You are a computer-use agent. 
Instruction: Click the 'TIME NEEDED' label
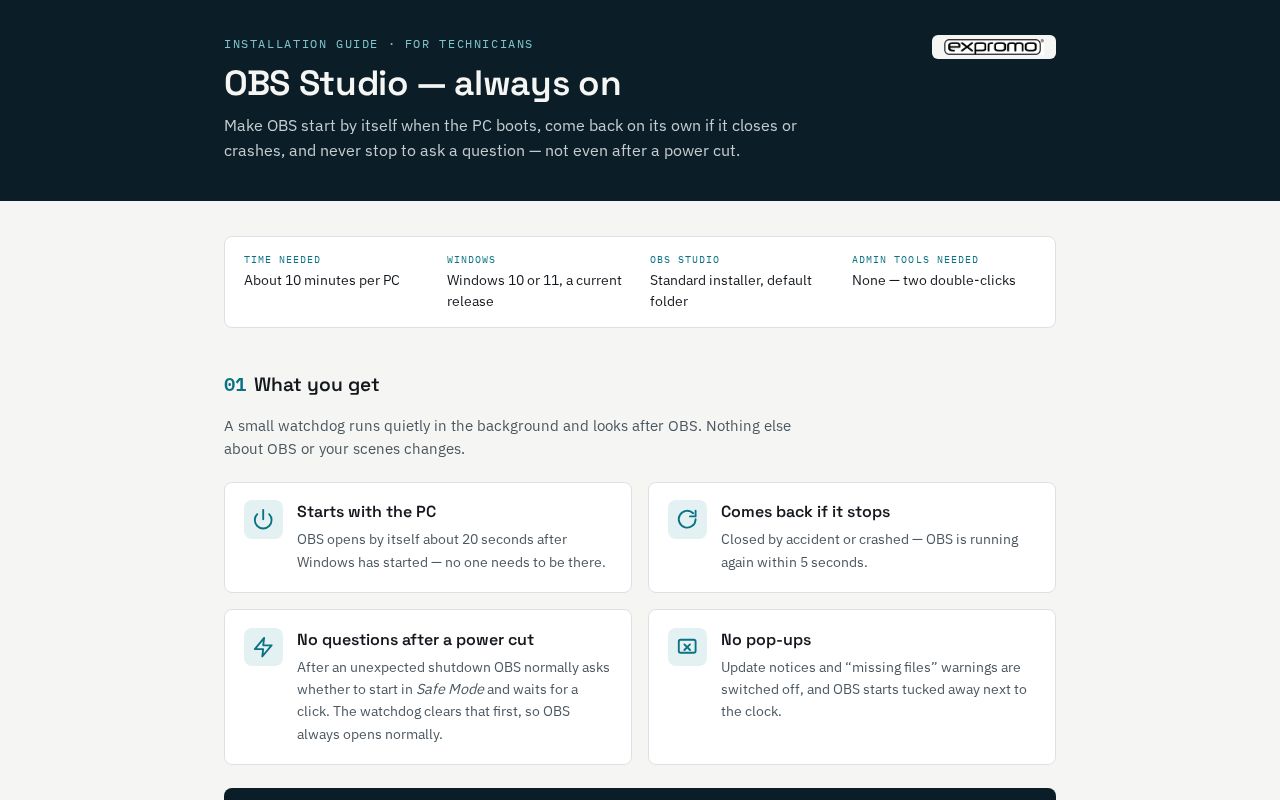282,260
